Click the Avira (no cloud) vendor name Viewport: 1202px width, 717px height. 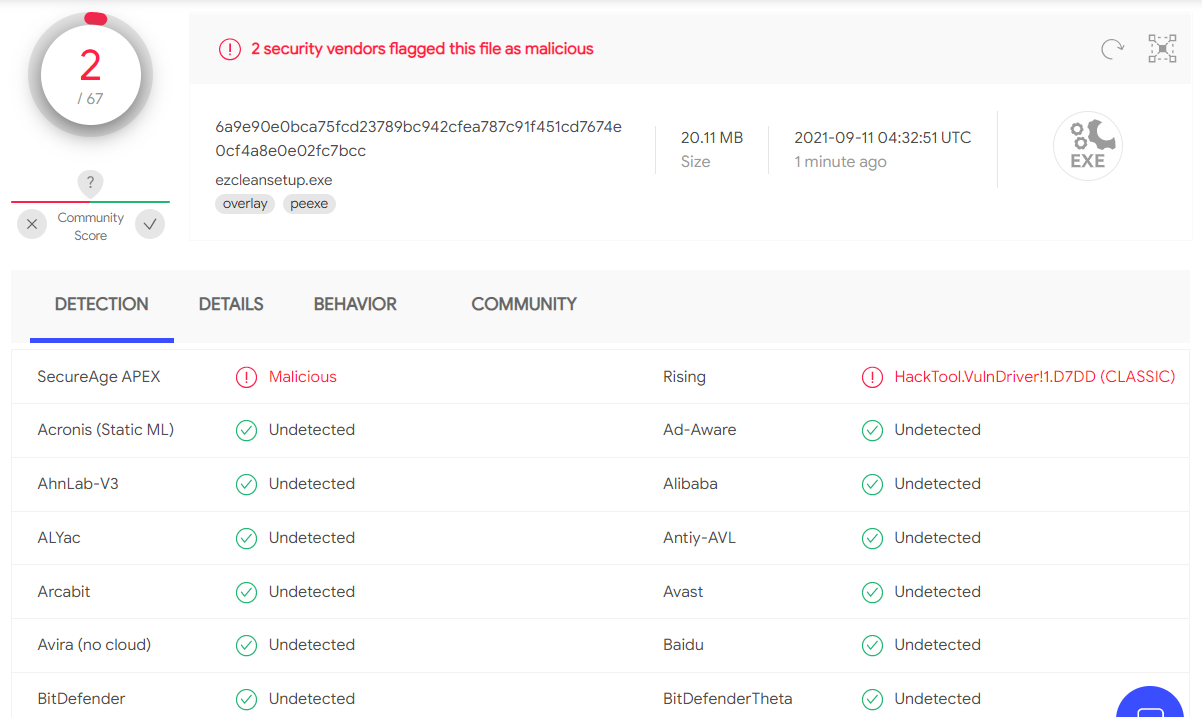pos(94,645)
